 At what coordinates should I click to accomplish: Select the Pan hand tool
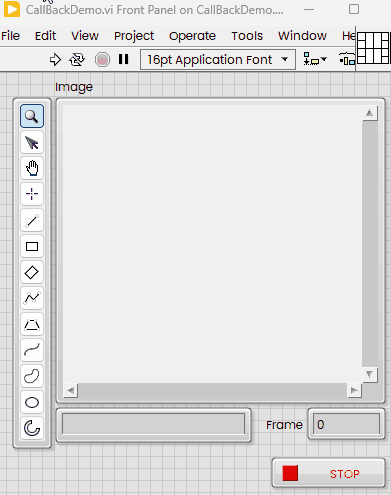pyautogui.click(x=32, y=168)
